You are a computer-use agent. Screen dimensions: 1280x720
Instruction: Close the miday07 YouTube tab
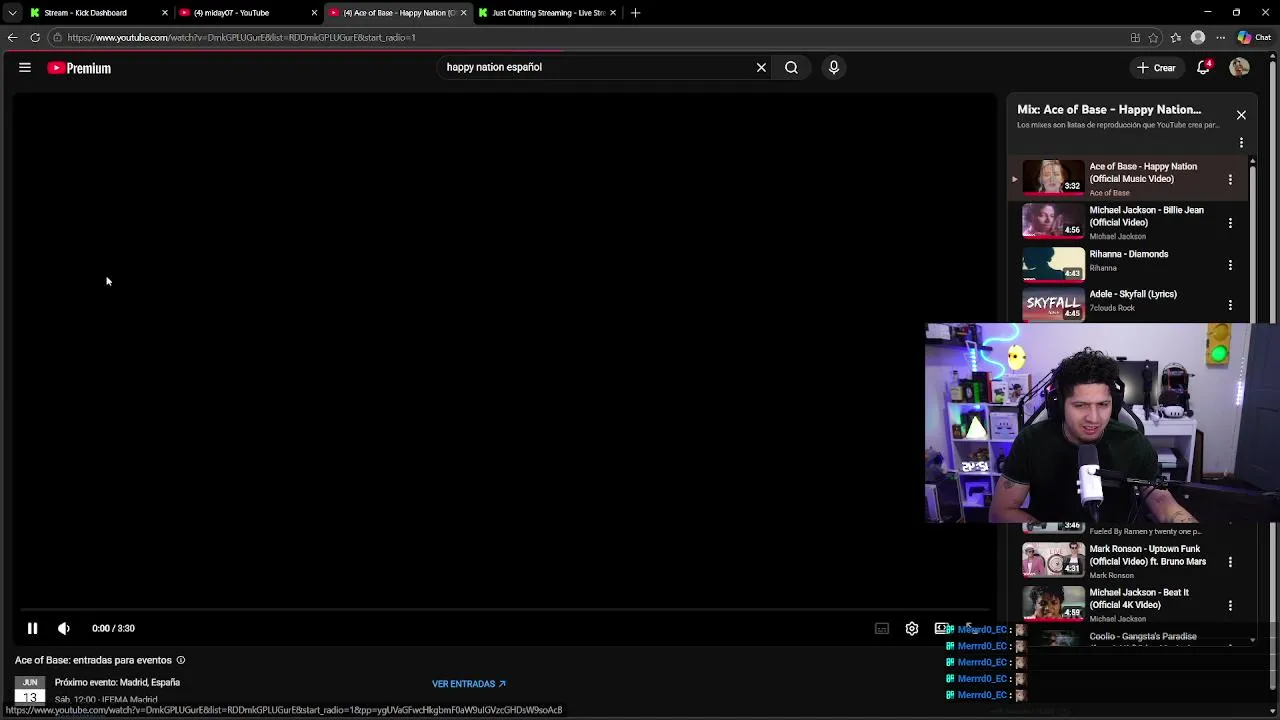tap(314, 13)
